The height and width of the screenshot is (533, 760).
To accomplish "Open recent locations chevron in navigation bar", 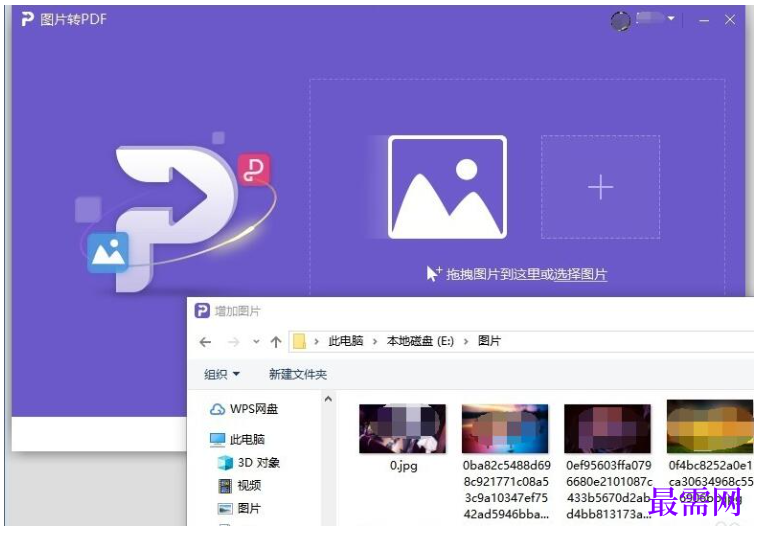I will [256, 342].
